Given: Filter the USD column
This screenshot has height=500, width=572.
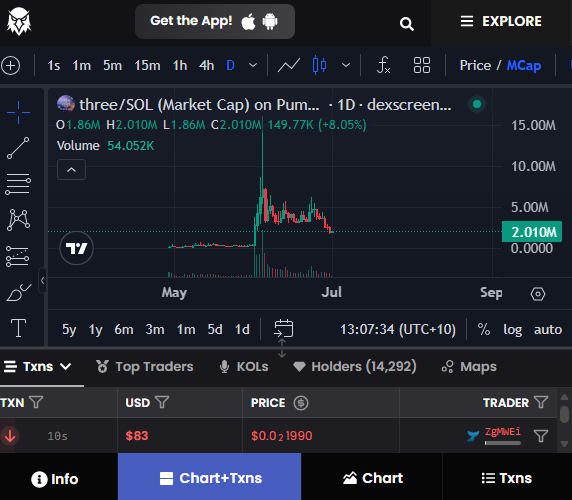Looking at the screenshot, I should tap(162, 402).
